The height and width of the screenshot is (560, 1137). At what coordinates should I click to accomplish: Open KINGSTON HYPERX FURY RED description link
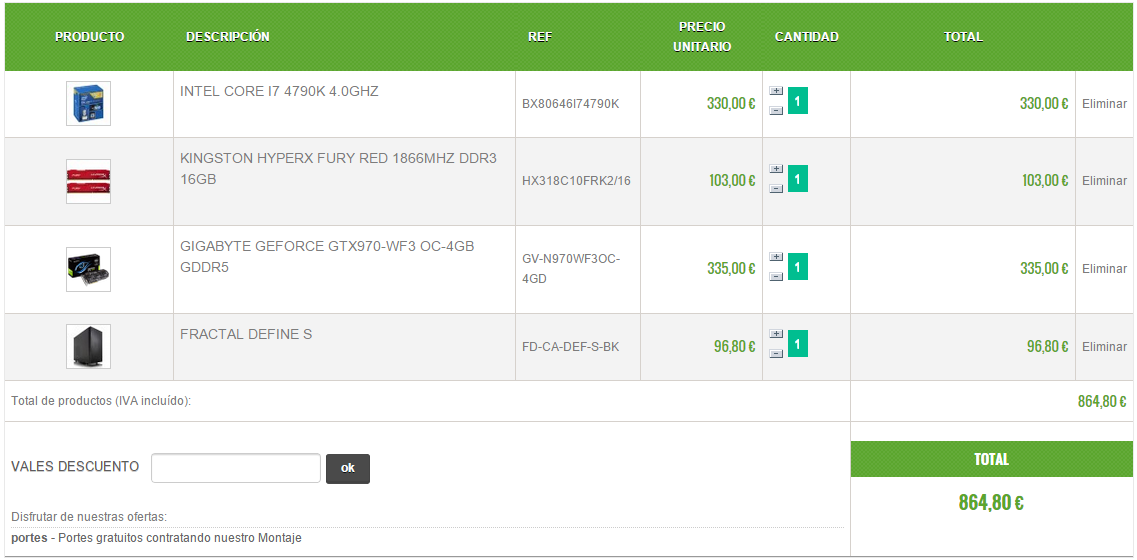pos(339,169)
